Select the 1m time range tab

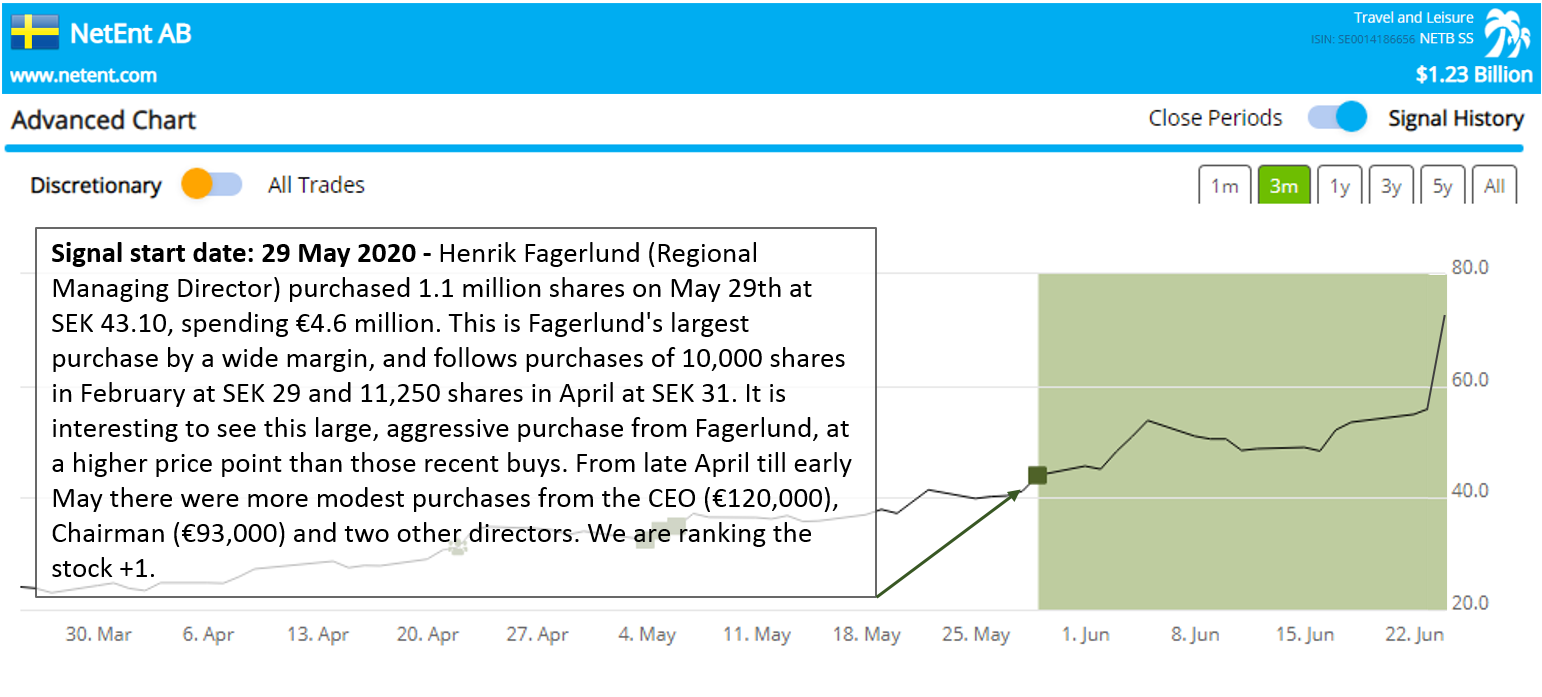tap(1224, 186)
